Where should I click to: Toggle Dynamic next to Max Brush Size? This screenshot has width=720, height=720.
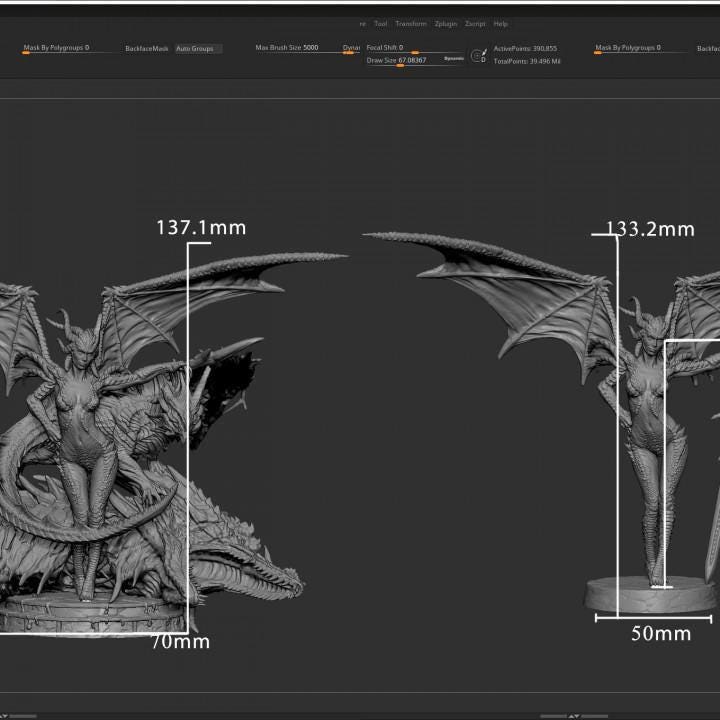click(351, 48)
